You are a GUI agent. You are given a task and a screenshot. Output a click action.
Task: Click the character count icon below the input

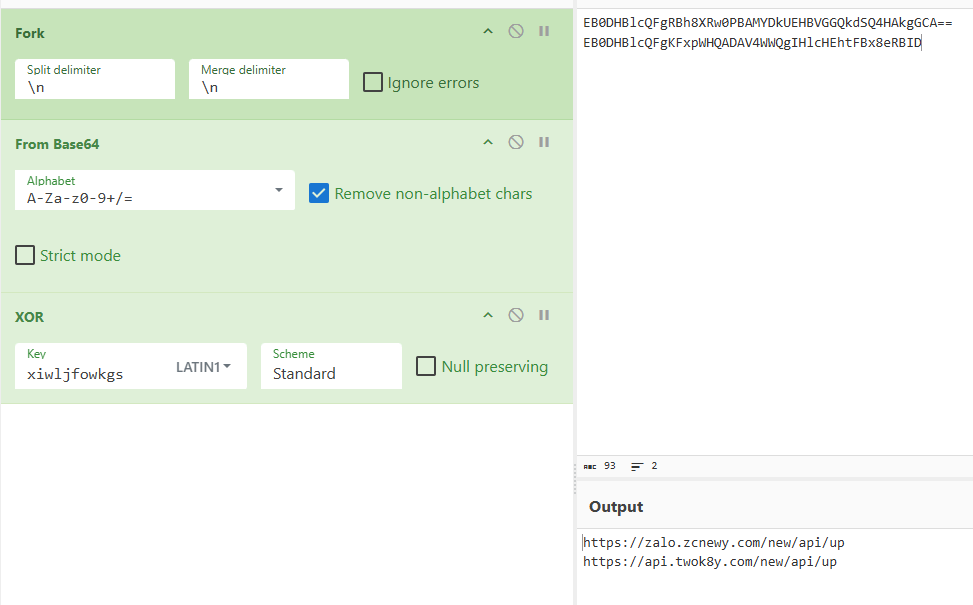pyautogui.click(x=590, y=465)
